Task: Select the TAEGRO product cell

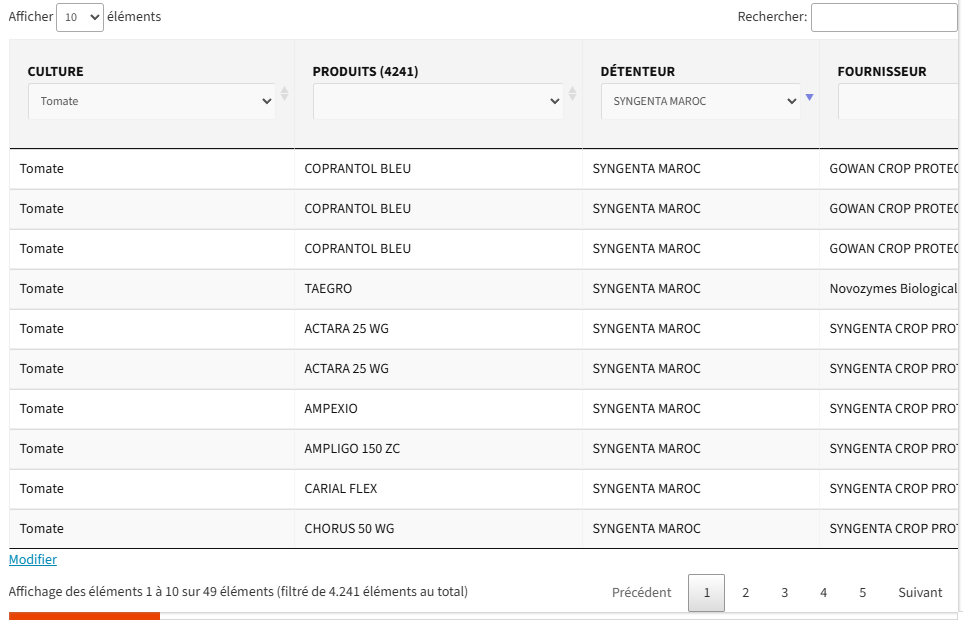Action: [x=438, y=289]
